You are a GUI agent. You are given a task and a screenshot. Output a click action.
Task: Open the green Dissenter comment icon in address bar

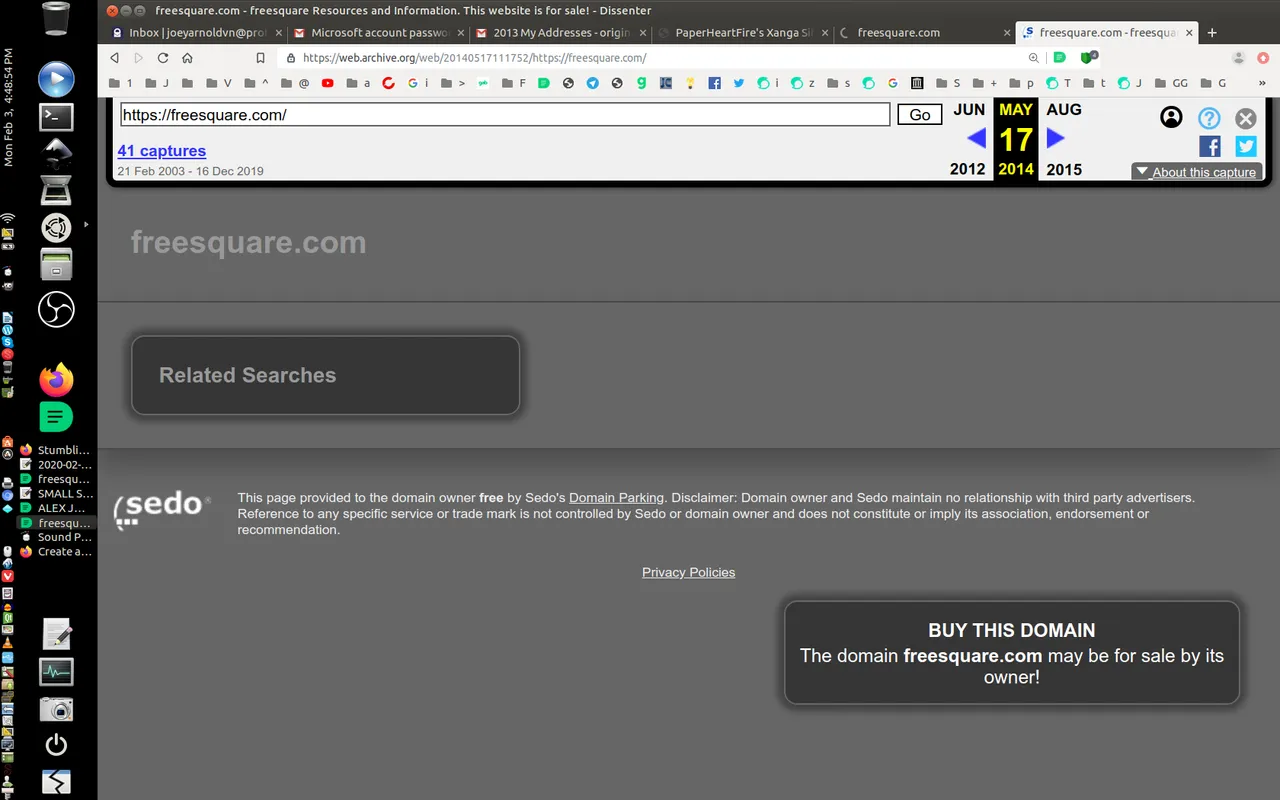(x=1059, y=58)
